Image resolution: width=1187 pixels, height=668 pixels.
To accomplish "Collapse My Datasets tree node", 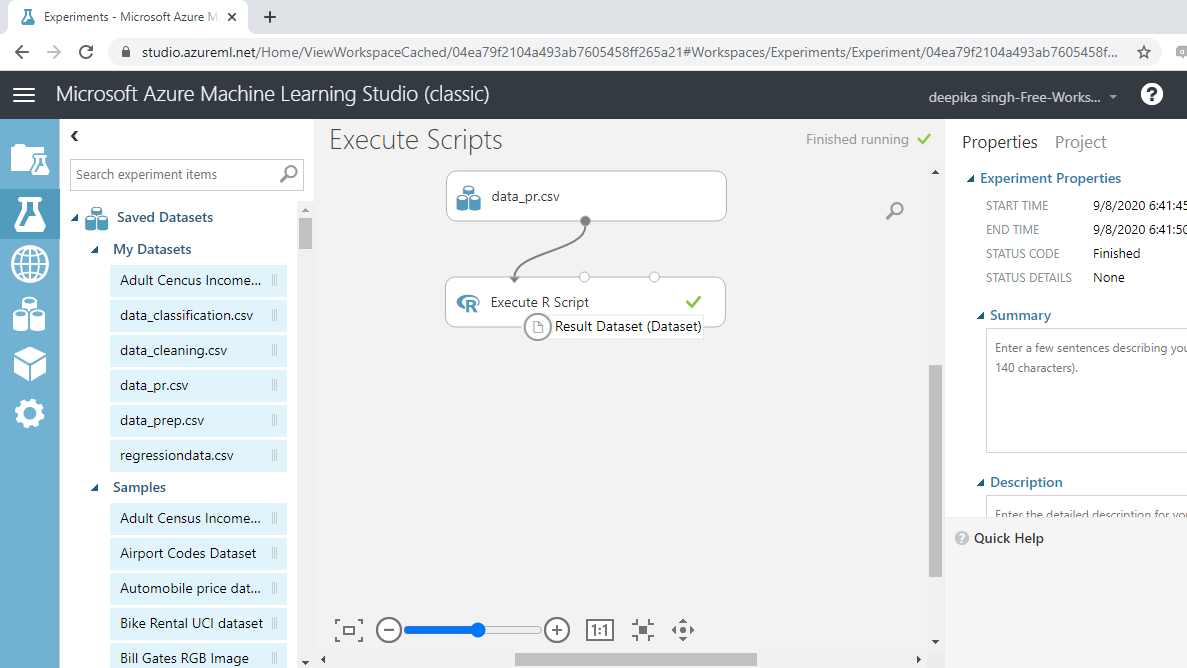I will pos(95,250).
